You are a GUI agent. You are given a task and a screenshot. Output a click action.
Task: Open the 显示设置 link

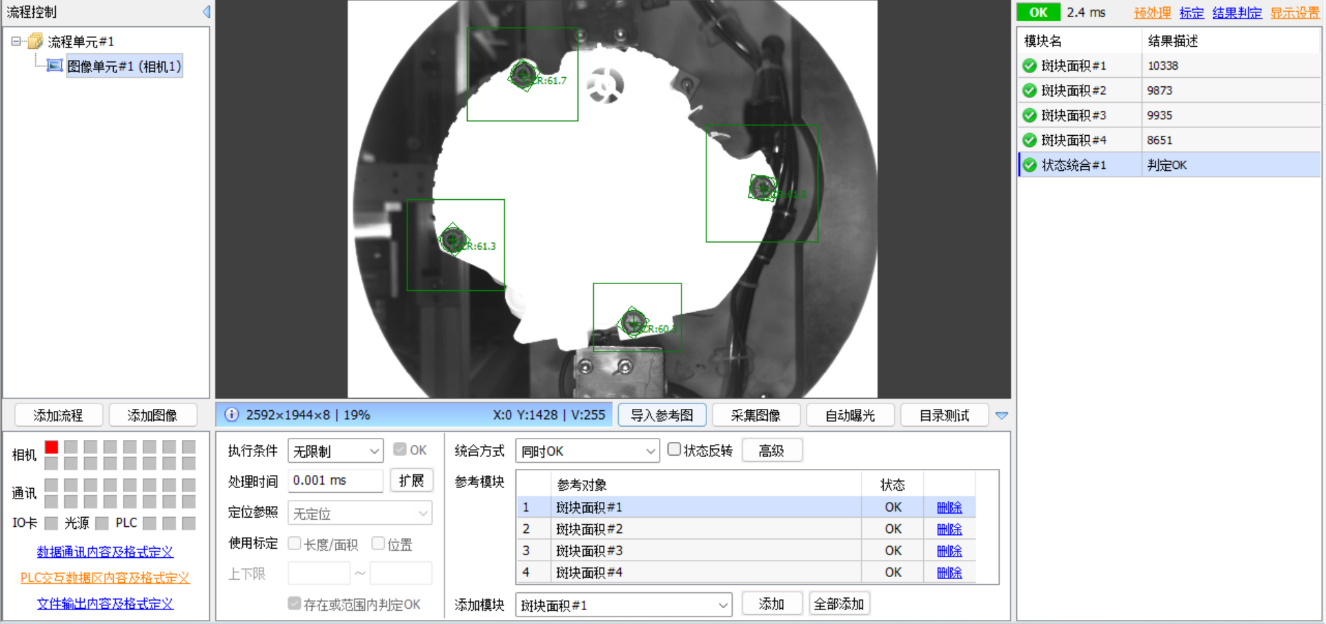(x=1295, y=13)
